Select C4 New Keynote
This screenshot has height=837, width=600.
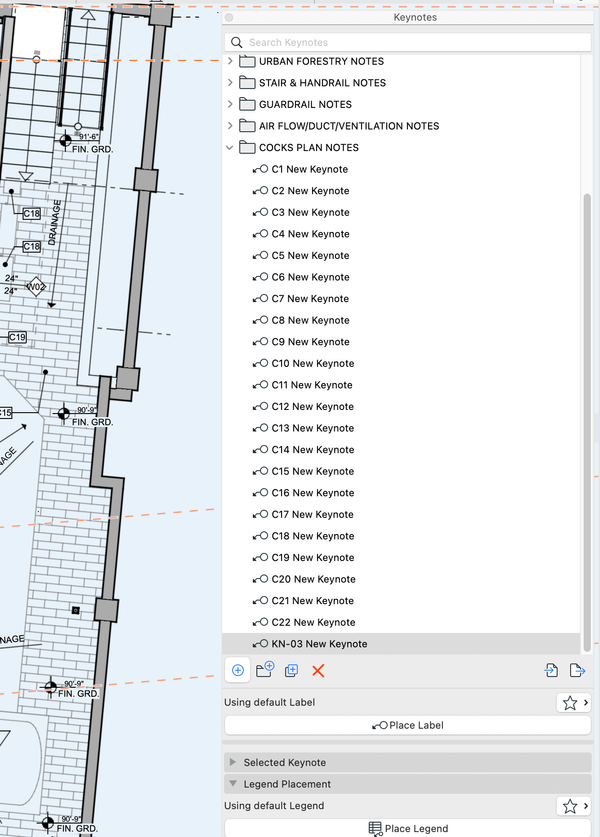(311, 234)
